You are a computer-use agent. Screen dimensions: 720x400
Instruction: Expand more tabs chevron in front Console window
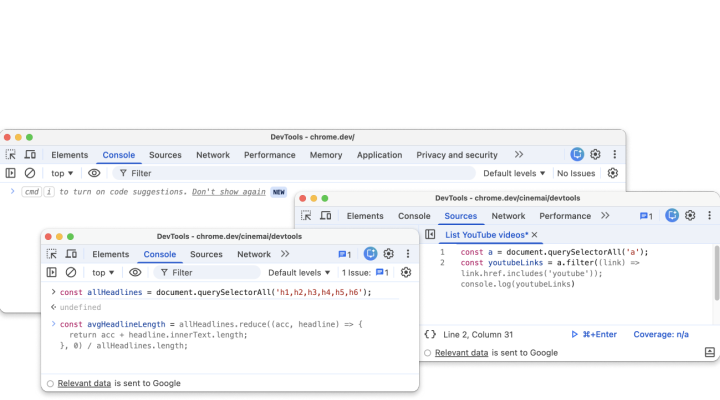coord(285,254)
